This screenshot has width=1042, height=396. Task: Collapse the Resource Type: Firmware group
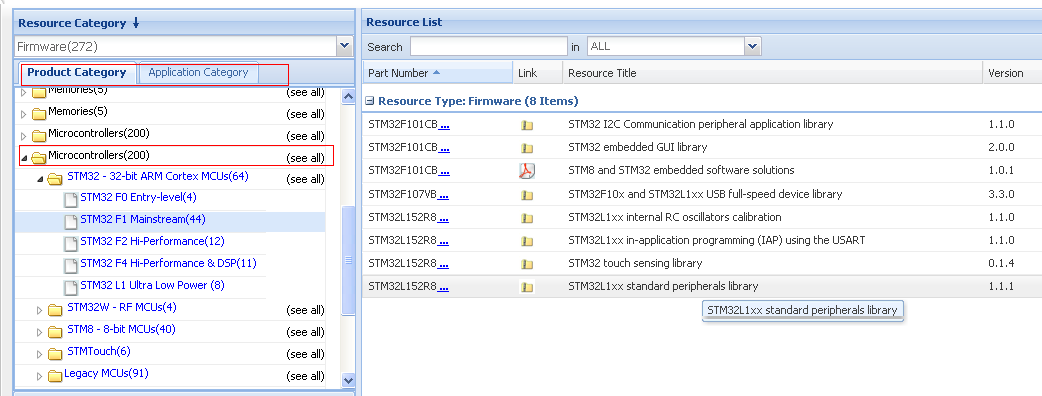pyautogui.click(x=369, y=101)
